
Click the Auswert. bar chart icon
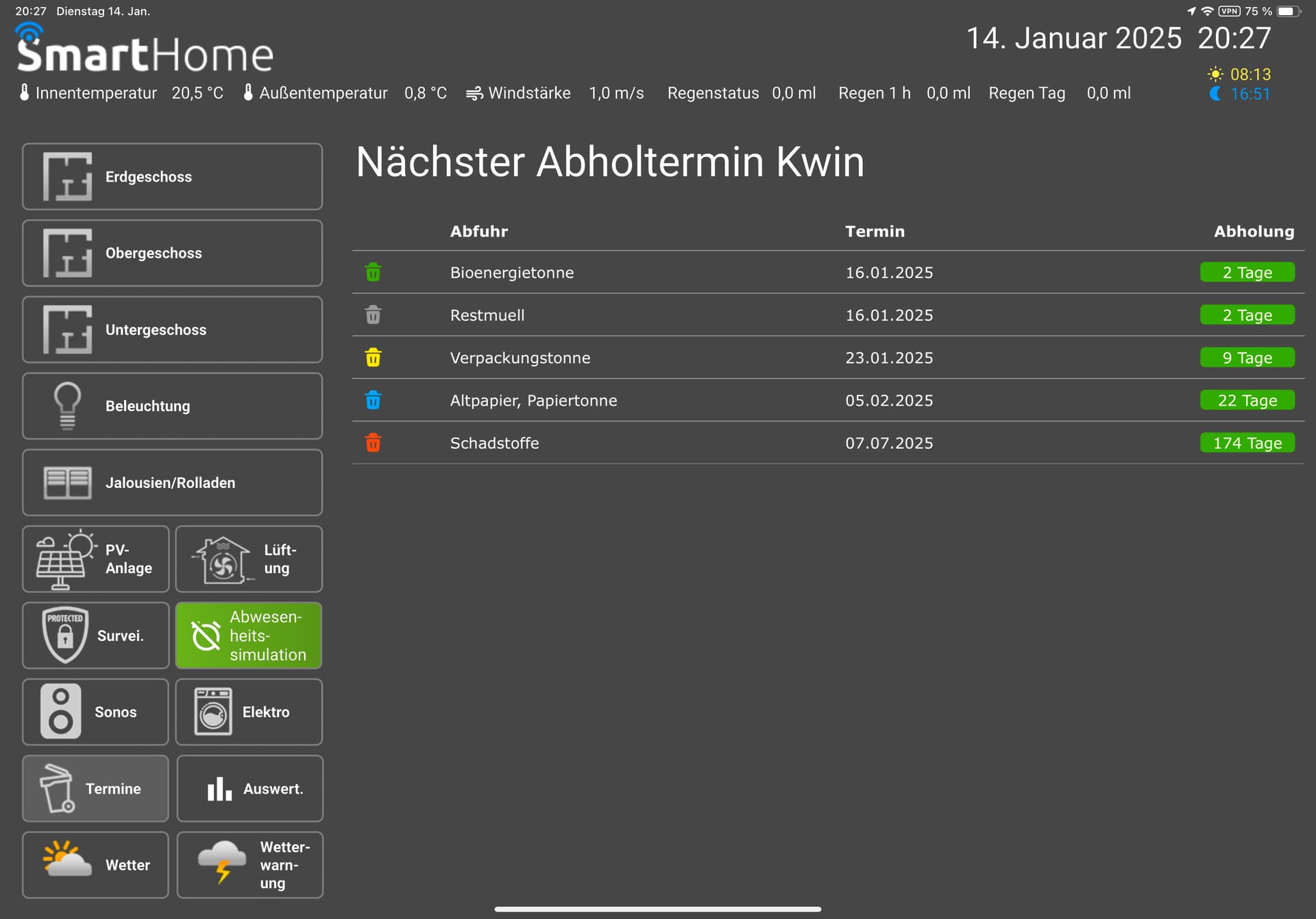coord(219,789)
